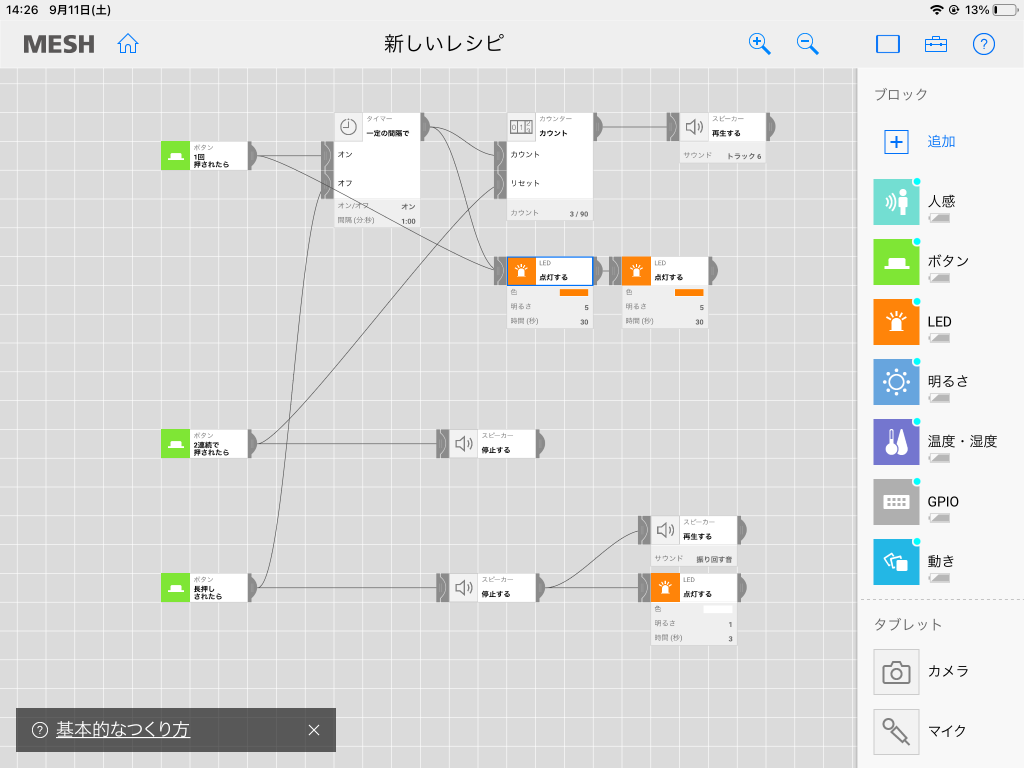Select the button block '1回押されたら'
Screen dimensions: 1024x768
(204, 156)
